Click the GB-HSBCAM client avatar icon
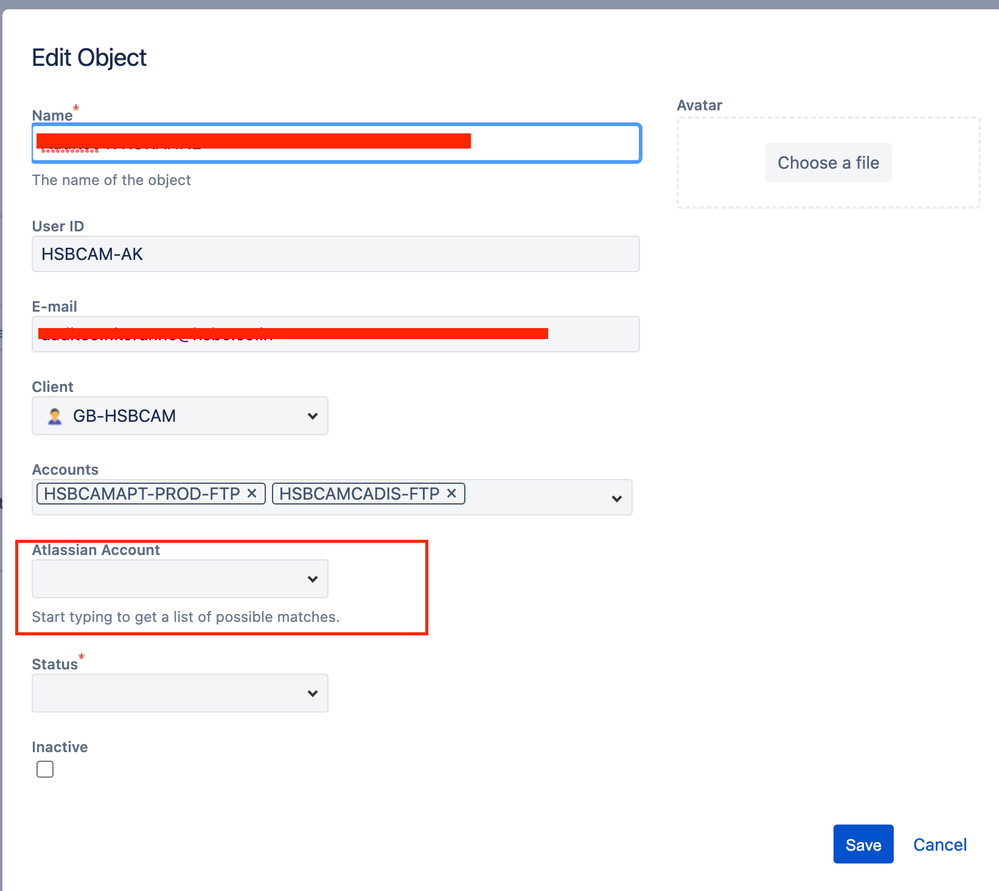Viewport: 999px width, 891px height. click(x=55, y=416)
